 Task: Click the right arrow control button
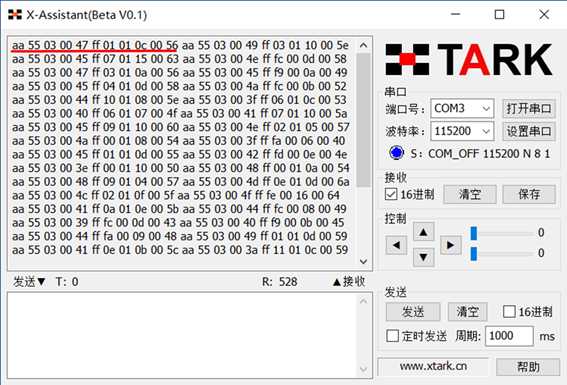450,245
